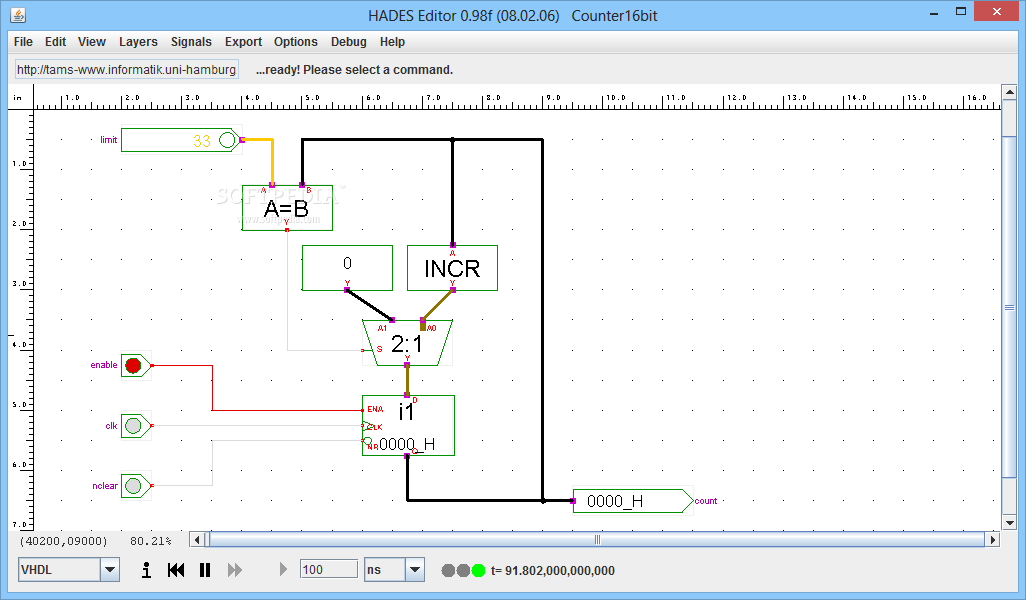Click the horizontal scrollbar right arrow

coord(993,540)
